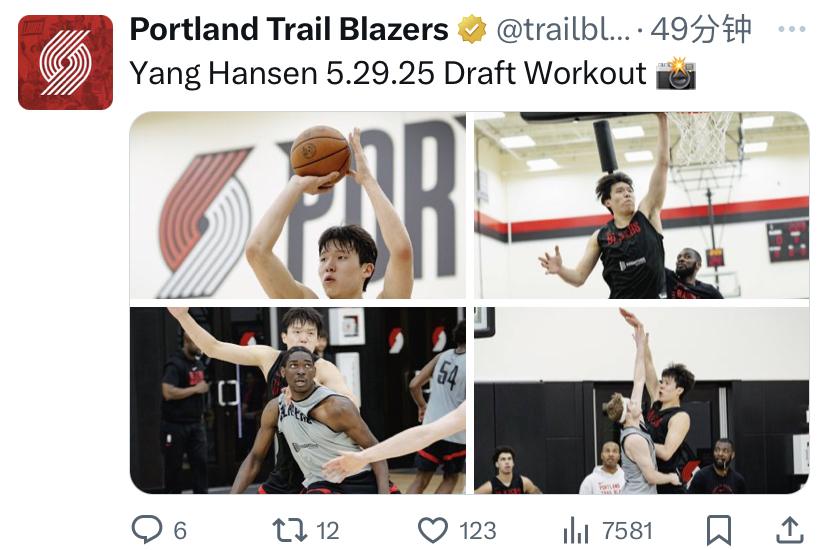Open the Portland Trail Blazers display name

289,29
